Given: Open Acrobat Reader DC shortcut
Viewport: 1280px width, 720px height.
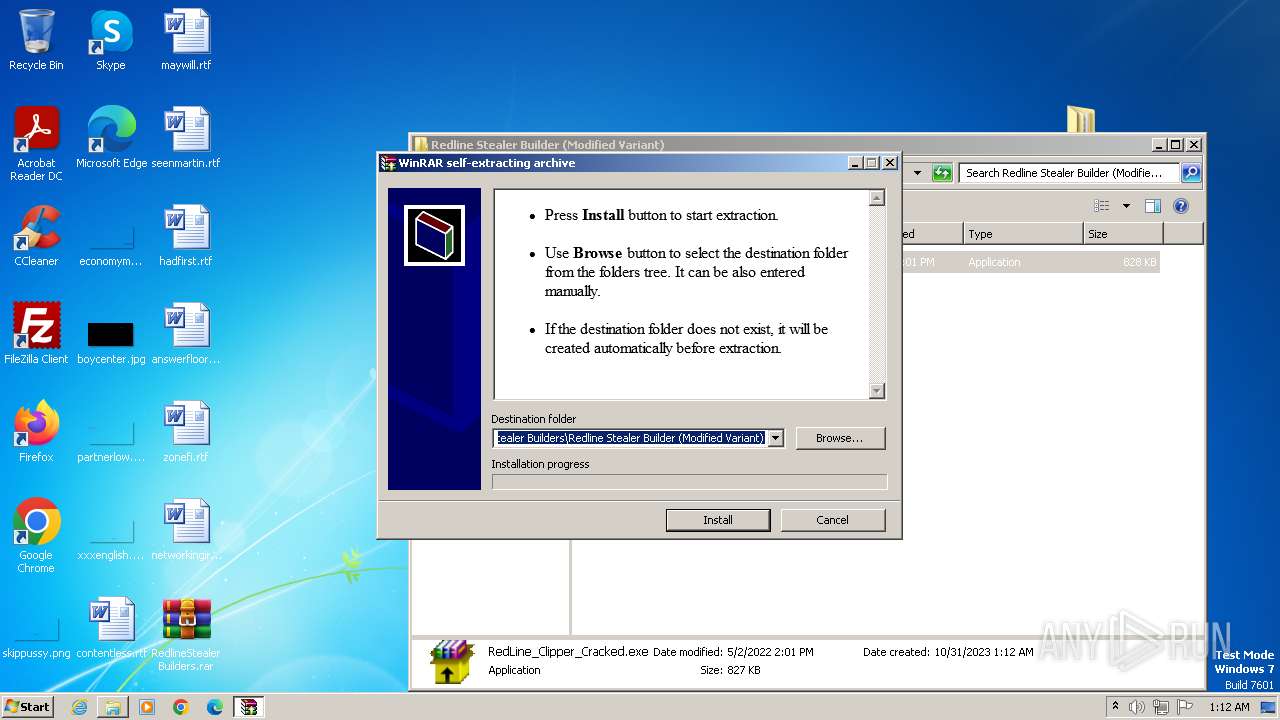Looking at the screenshot, I should click(x=36, y=143).
